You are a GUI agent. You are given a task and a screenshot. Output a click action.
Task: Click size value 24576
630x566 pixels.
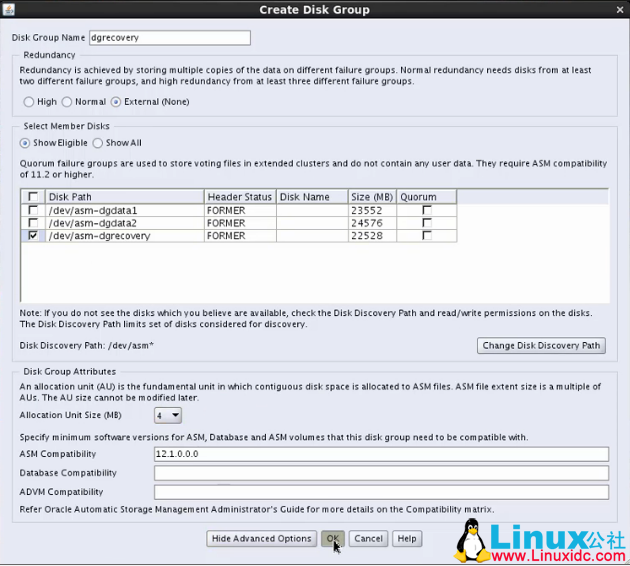coord(372,223)
